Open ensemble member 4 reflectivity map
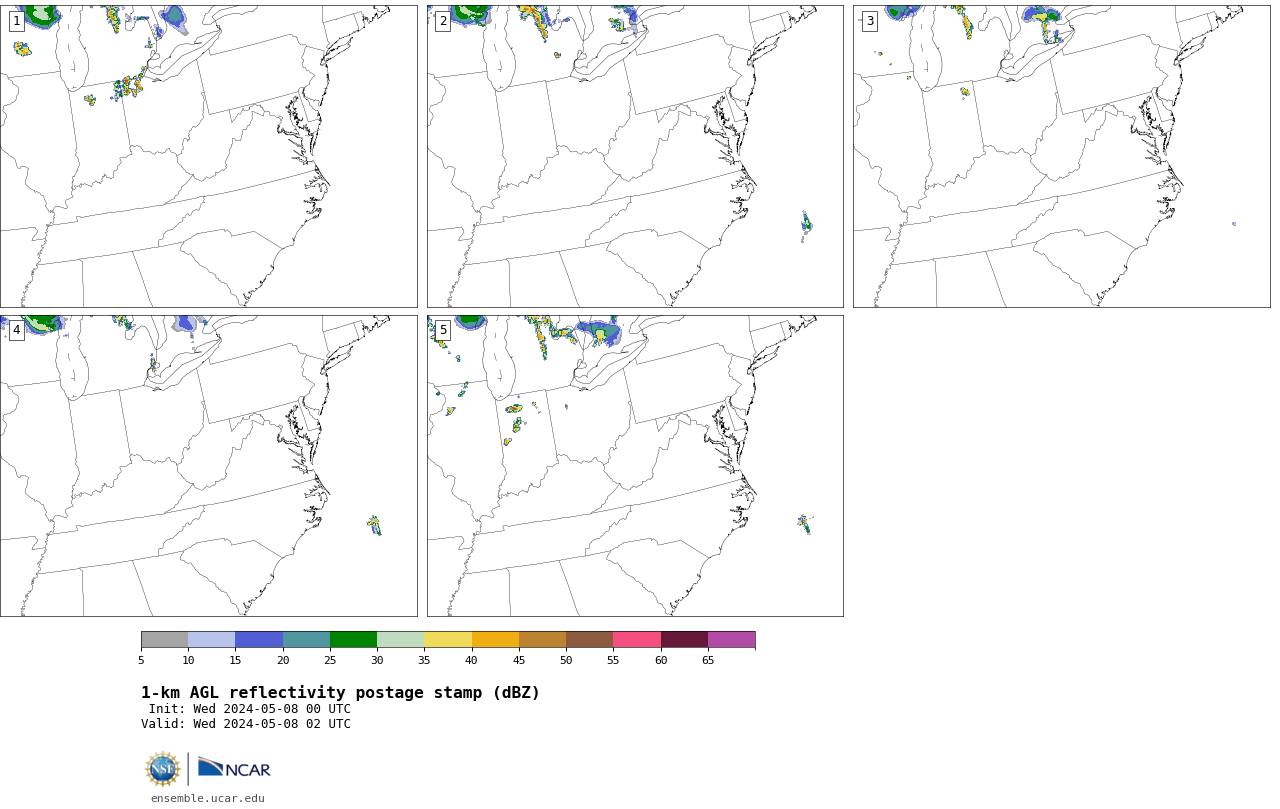Viewport: 1280px width, 809px height. 208,466
